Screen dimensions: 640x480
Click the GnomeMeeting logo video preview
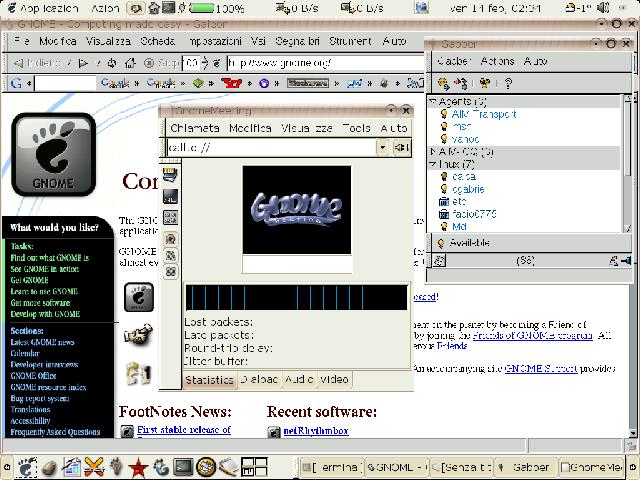click(x=297, y=210)
